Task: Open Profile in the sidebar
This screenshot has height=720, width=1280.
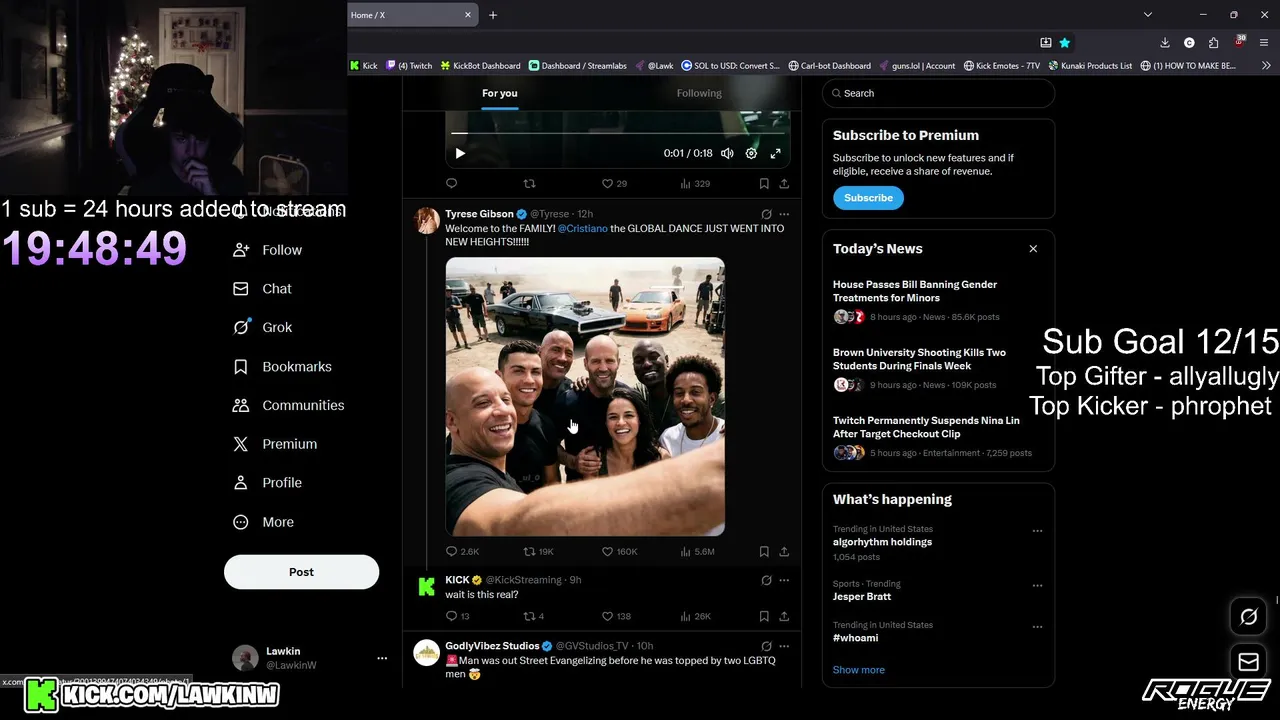Action: point(267,482)
